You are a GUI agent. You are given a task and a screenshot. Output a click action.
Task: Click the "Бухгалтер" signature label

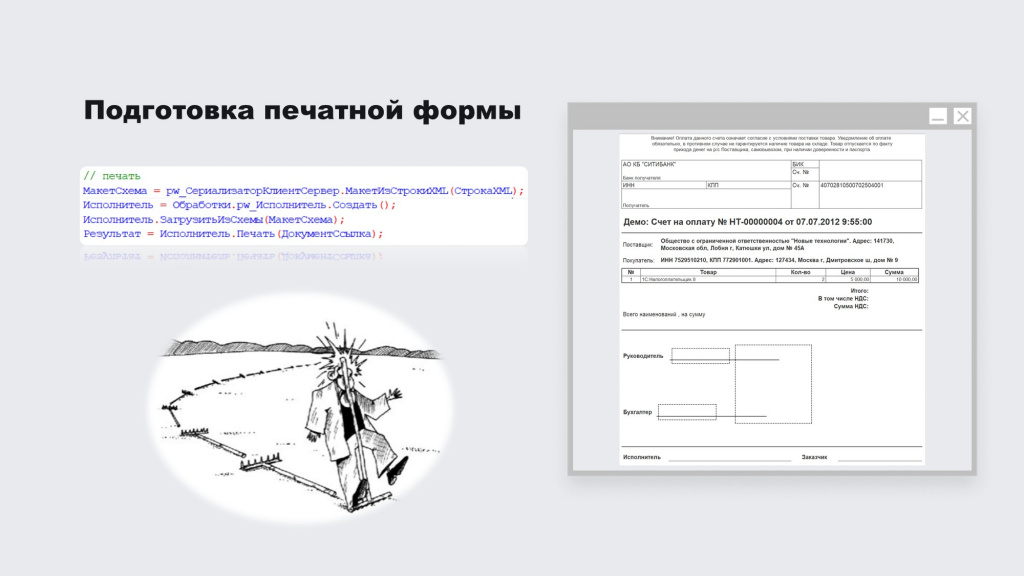click(637, 412)
